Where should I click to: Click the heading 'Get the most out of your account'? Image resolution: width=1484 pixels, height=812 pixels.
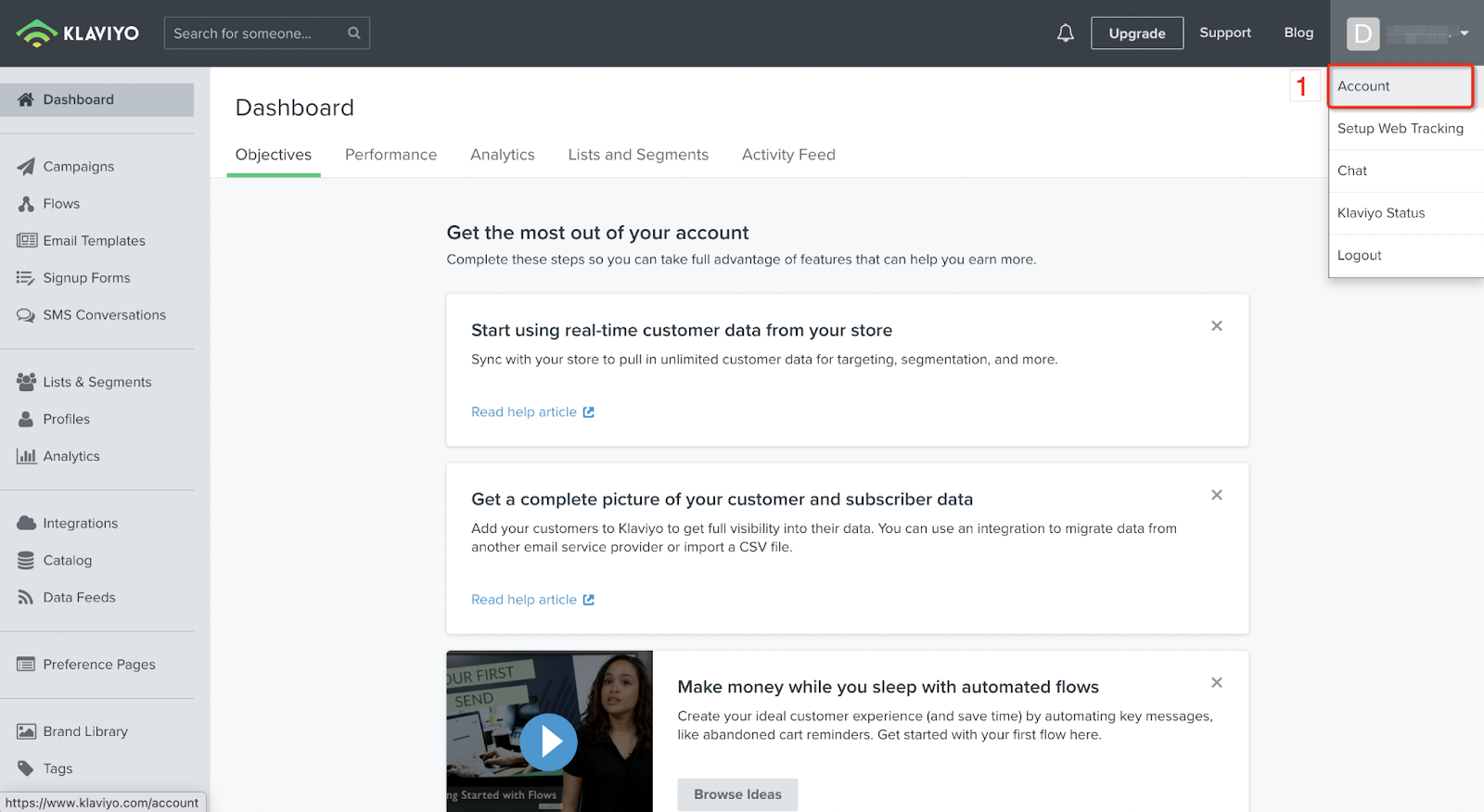(597, 233)
